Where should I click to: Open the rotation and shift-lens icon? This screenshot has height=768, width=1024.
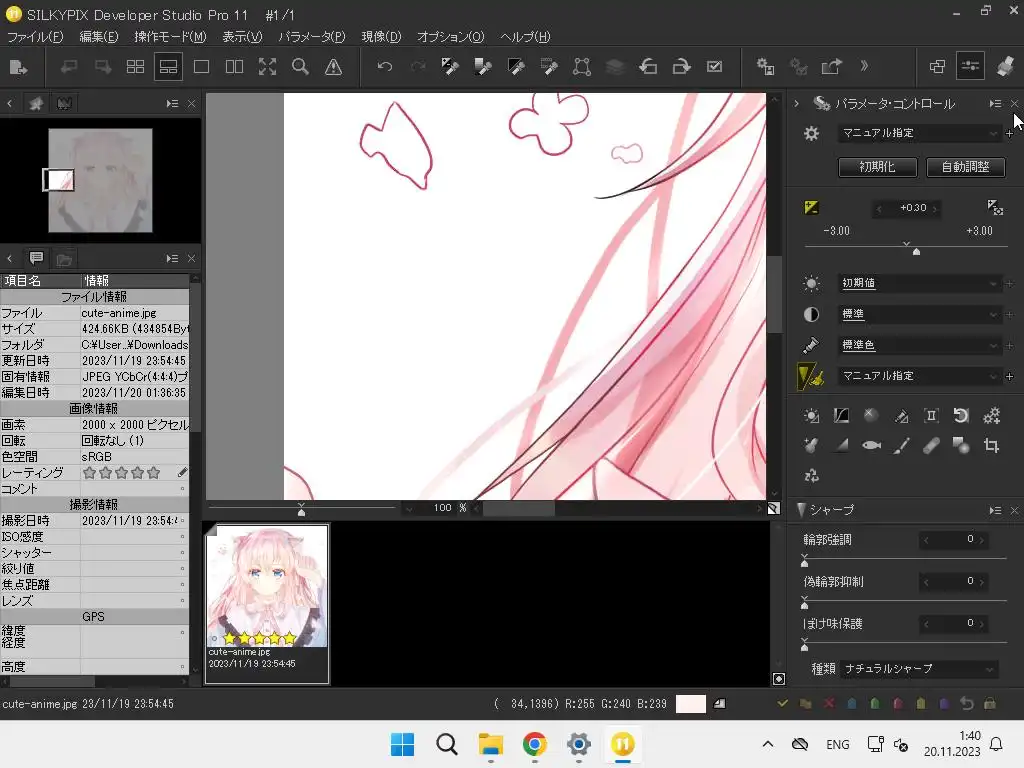[961, 415]
